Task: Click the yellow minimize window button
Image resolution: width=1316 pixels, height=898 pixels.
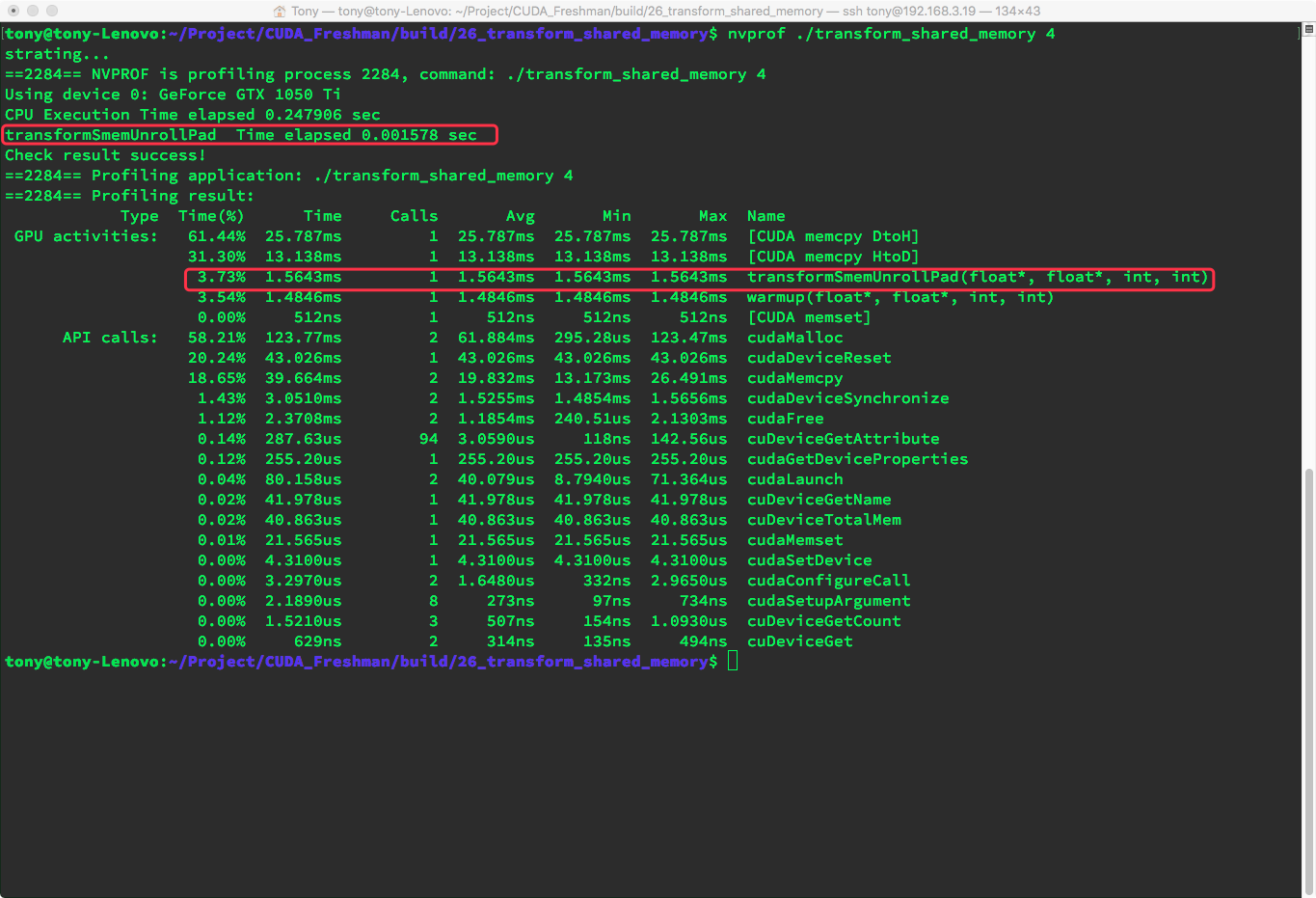Action: (33, 11)
